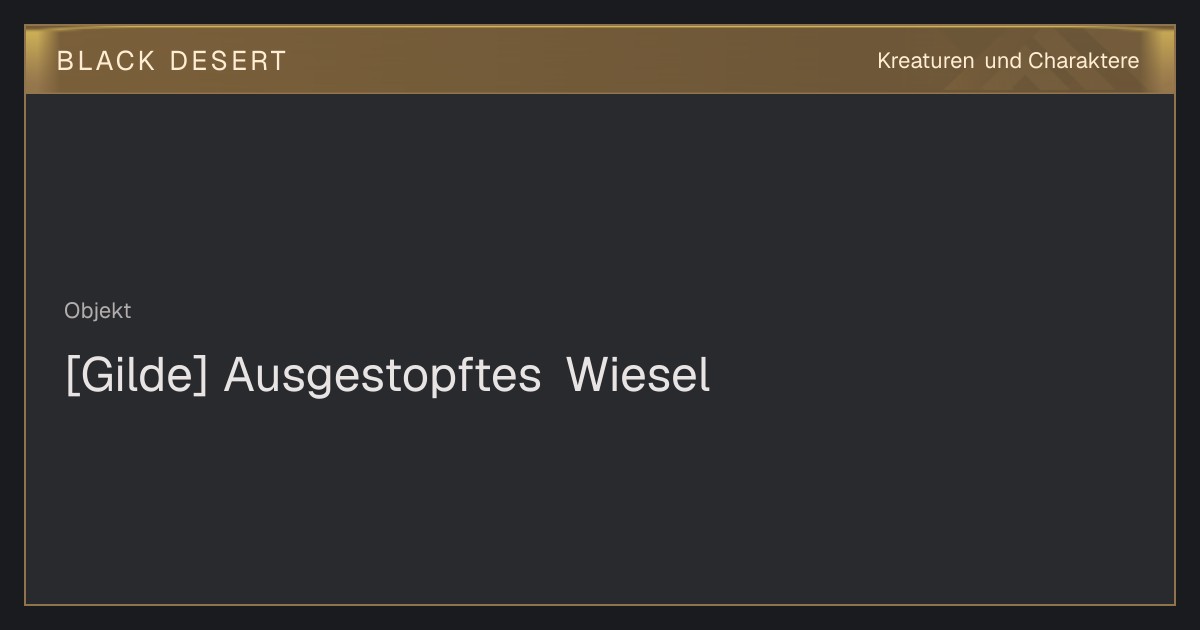Image resolution: width=1200 pixels, height=630 pixels.
Task: Select the Objekt type label
Action: point(98,311)
